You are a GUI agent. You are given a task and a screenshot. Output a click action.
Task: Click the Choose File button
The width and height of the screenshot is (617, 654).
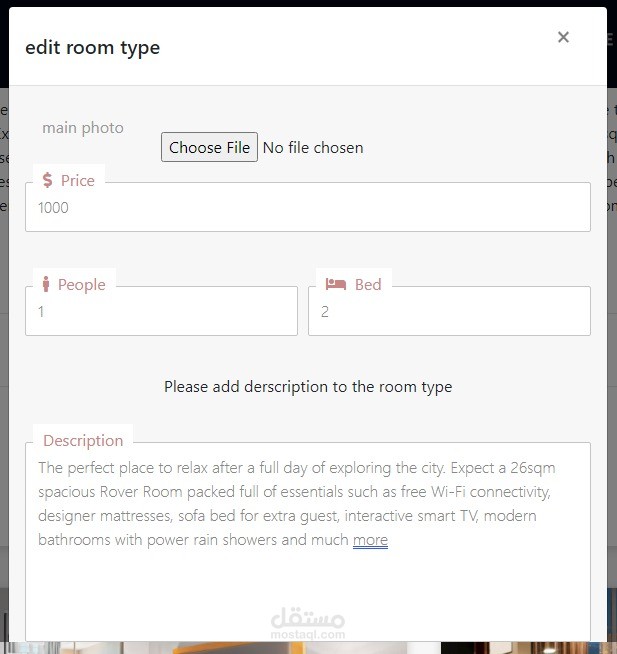click(209, 147)
